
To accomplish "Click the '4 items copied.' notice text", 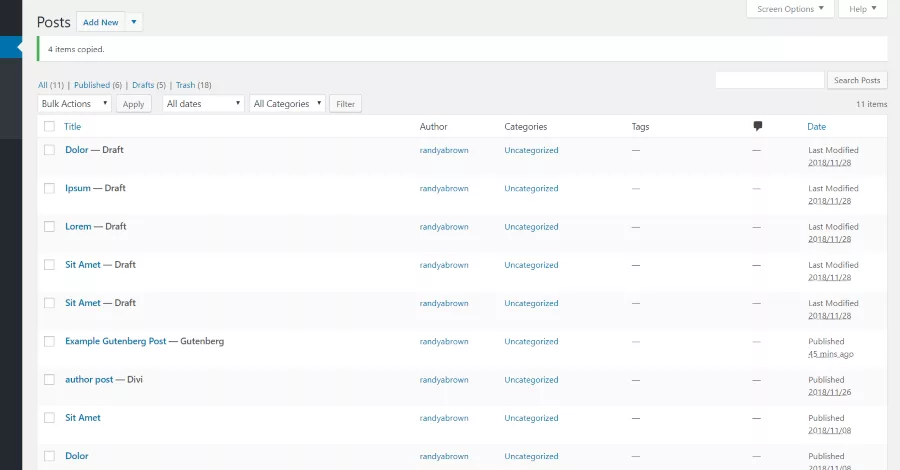I will tap(76, 49).
